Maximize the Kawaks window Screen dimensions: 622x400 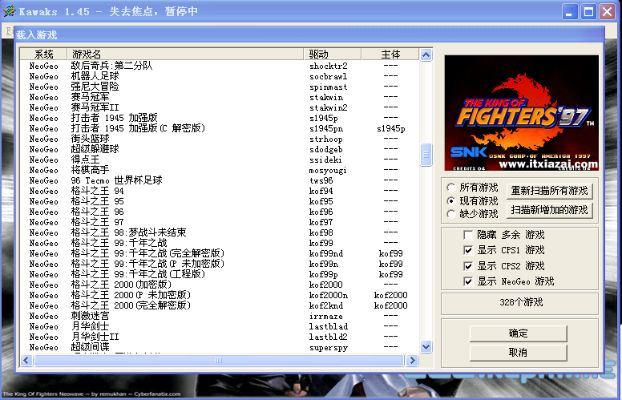(x=588, y=12)
